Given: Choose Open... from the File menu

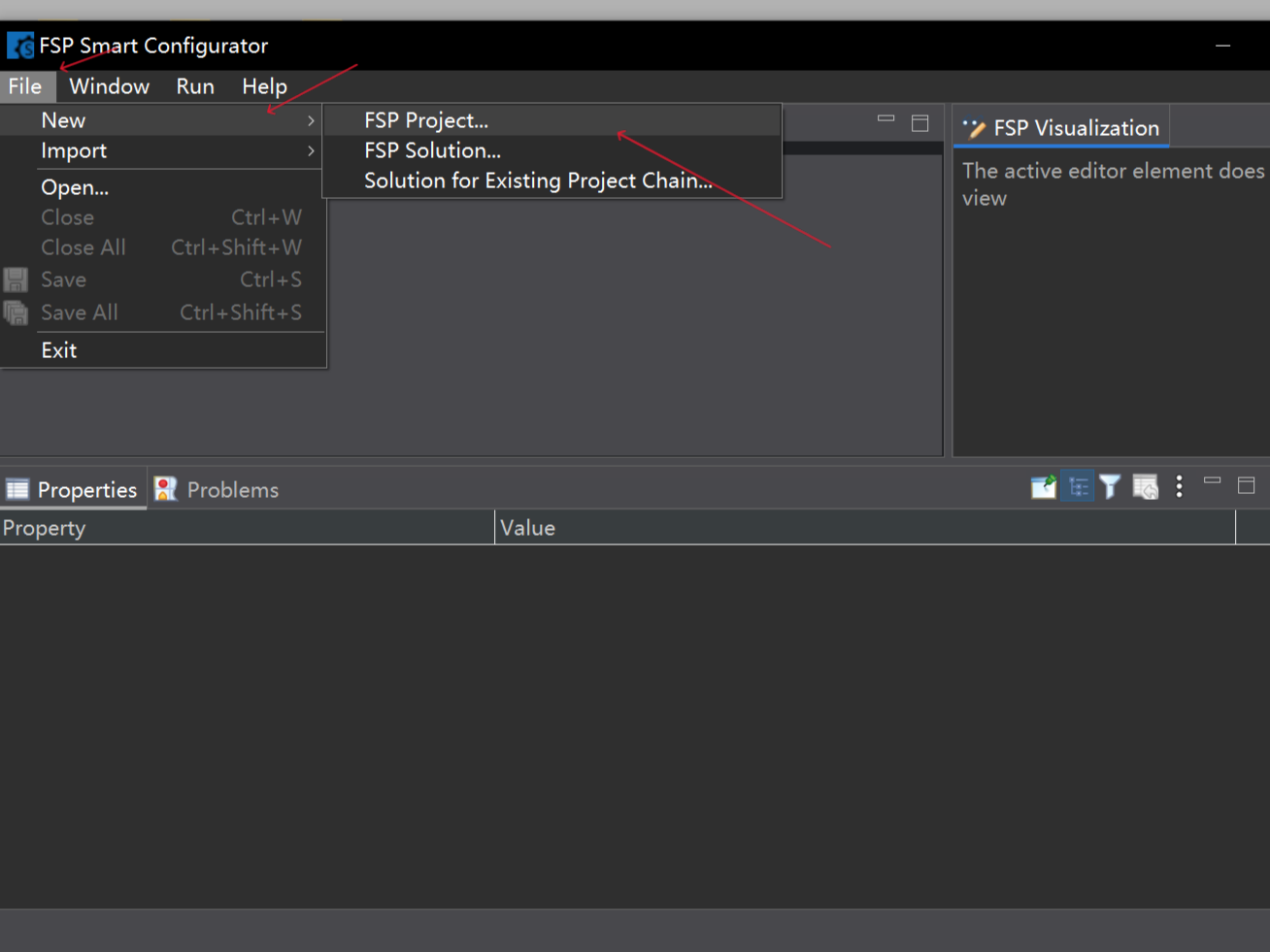Looking at the screenshot, I should [163, 187].
